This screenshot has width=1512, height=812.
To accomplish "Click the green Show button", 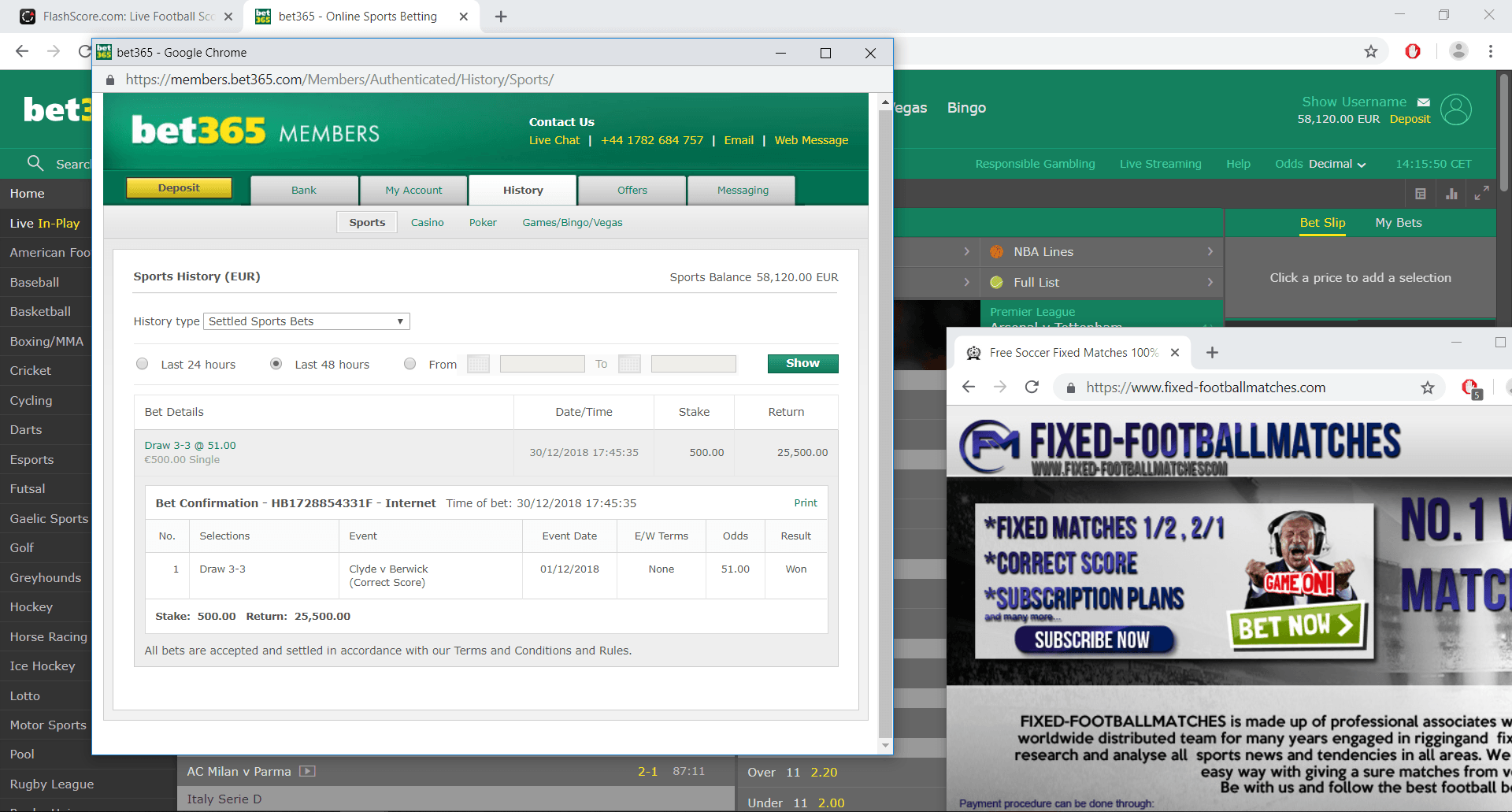I will pos(802,363).
